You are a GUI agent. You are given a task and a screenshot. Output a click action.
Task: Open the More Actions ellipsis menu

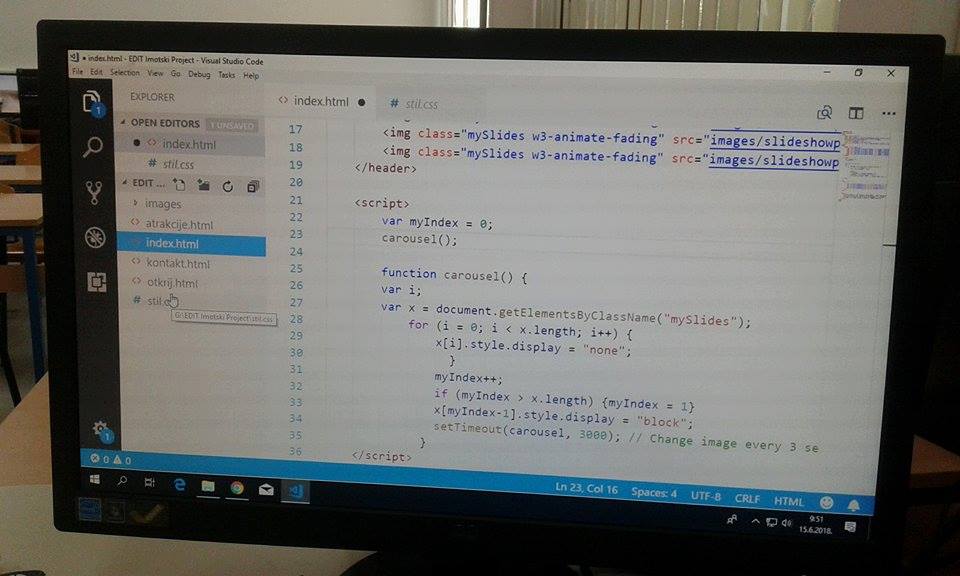point(889,114)
